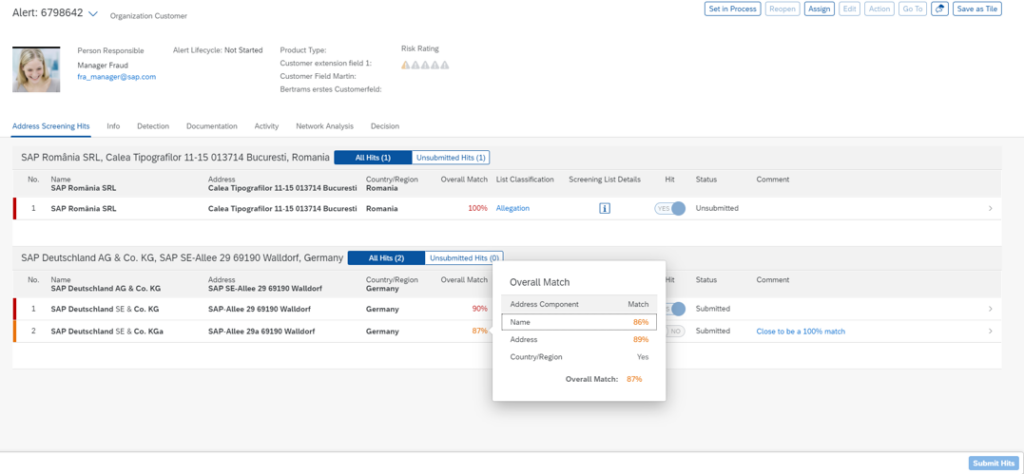Viewport: 1024px width, 474px height.
Task: Select the Decision tab
Action: (x=385, y=126)
